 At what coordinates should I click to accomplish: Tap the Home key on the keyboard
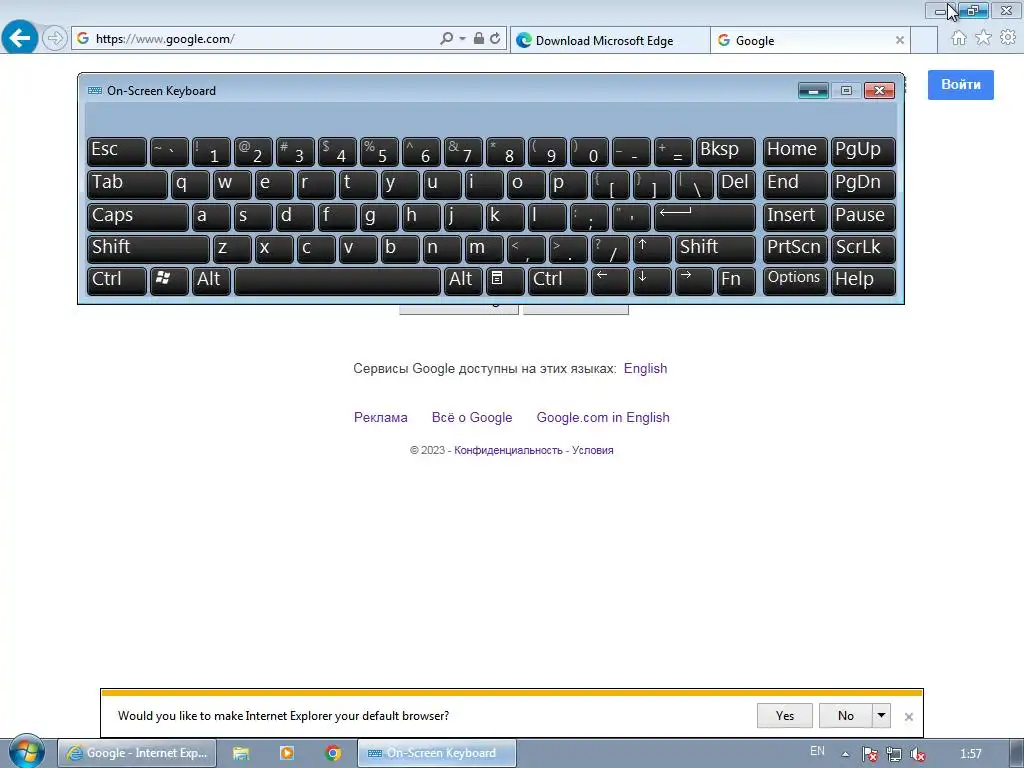click(795, 152)
